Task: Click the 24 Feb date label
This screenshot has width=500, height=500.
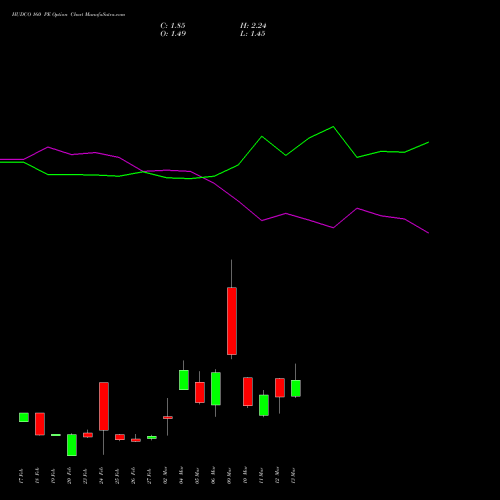Action: coord(101,476)
